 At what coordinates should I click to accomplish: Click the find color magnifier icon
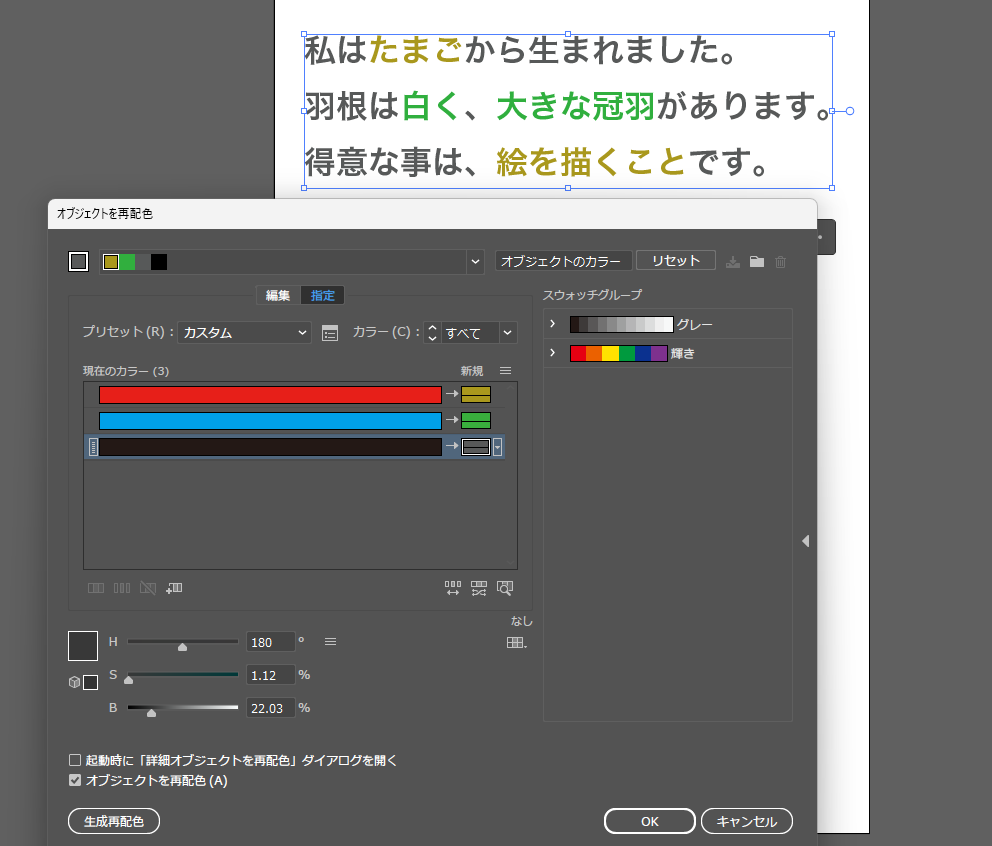pyautogui.click(x=504, y=588)
